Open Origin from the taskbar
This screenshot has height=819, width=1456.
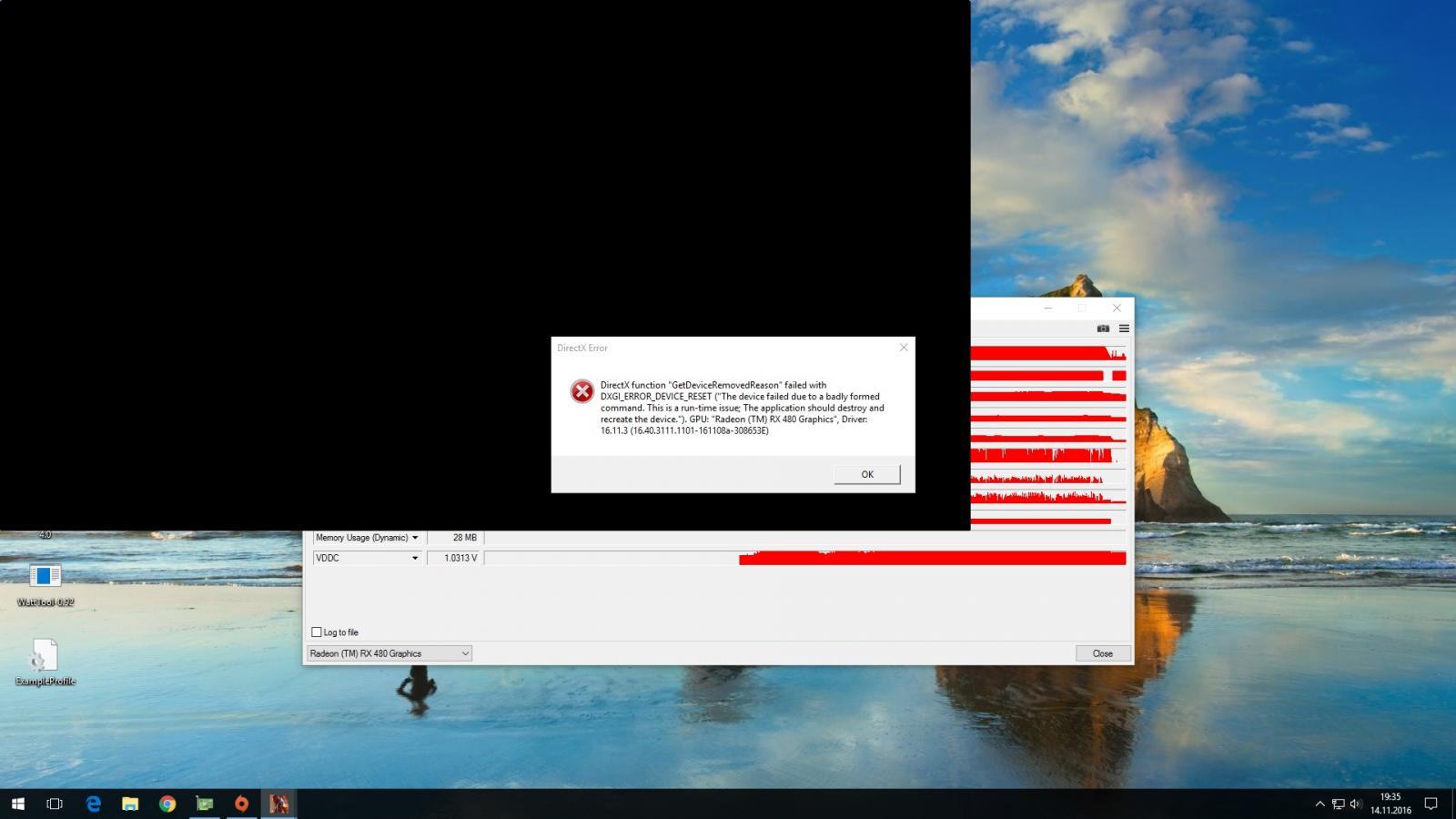click(241, 804)
